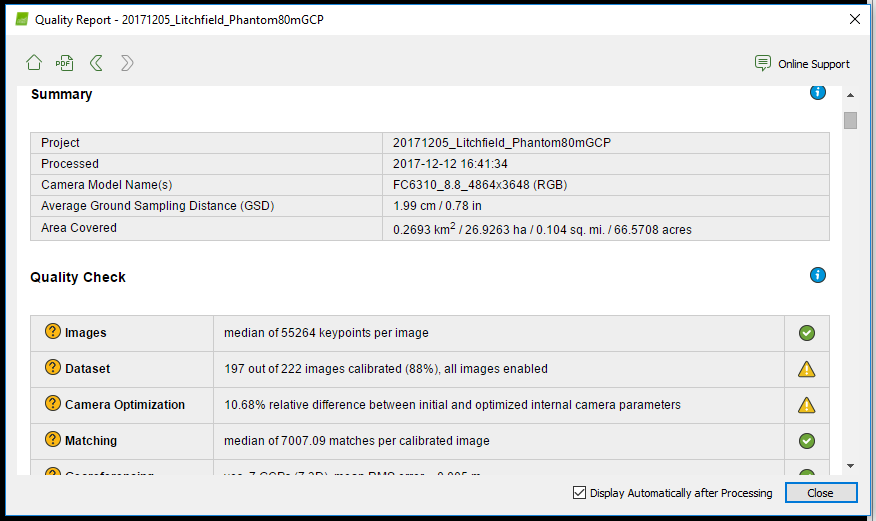
Task: Click the Area Covered label
Action: coord(78,228)
